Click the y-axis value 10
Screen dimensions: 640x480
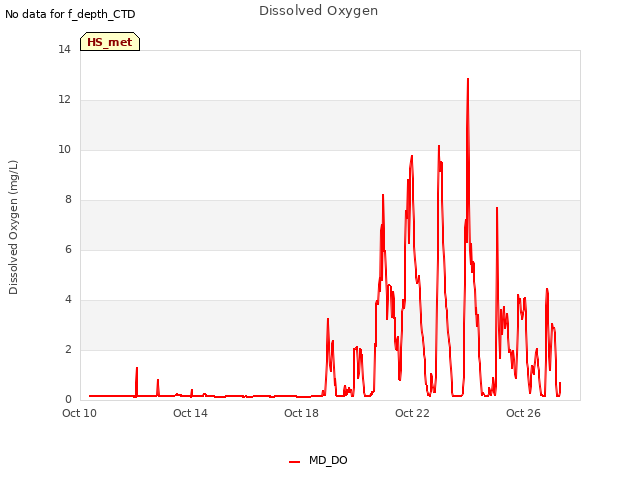click(64, 149)
